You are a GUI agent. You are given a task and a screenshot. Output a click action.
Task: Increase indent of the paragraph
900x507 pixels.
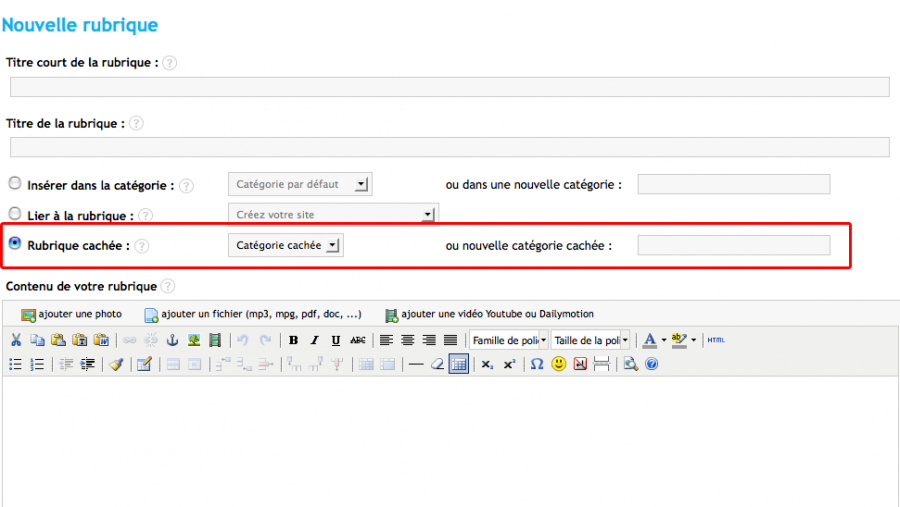click(87, 364)
